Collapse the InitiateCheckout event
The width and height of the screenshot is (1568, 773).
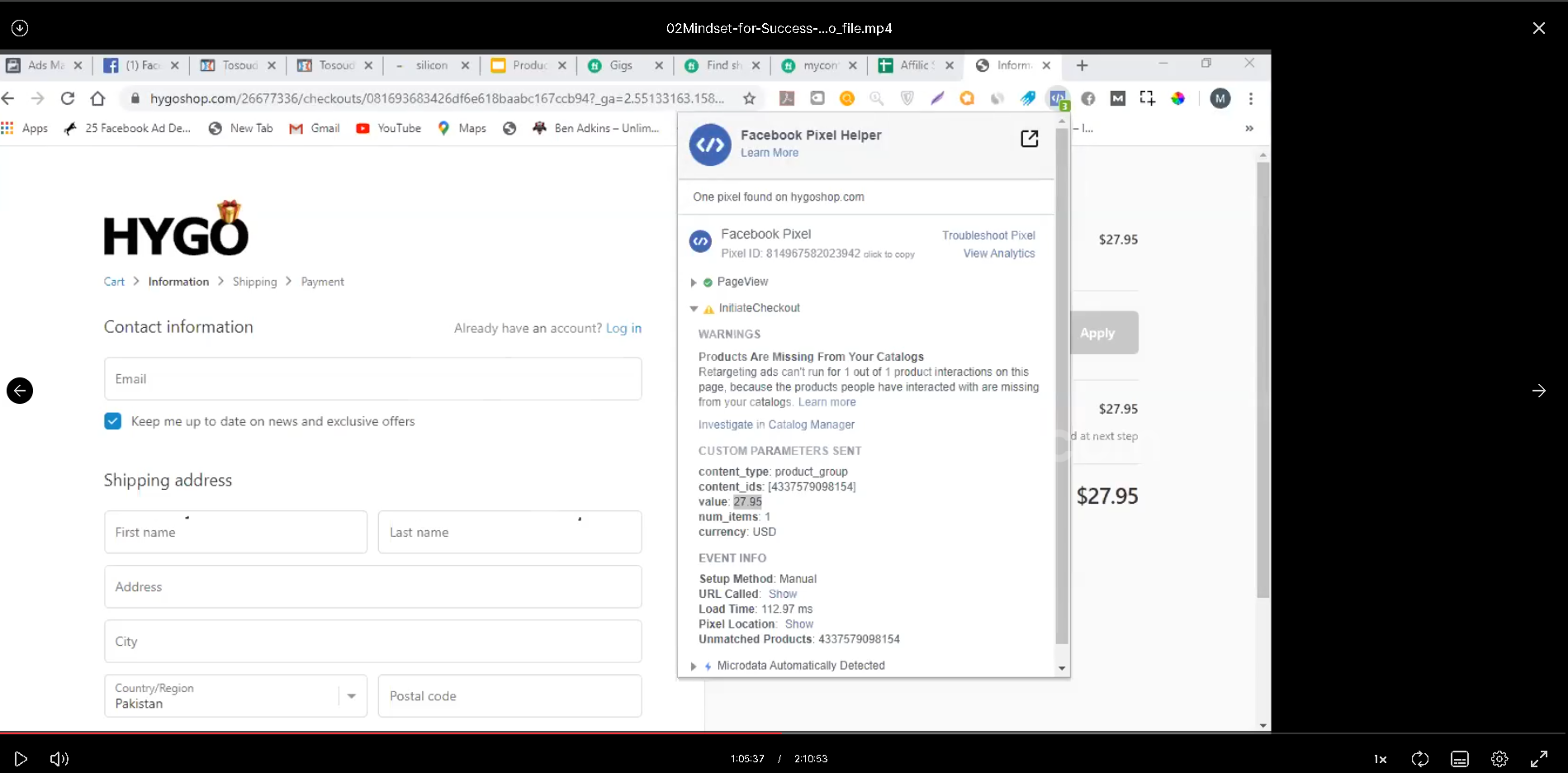[694, 308]
